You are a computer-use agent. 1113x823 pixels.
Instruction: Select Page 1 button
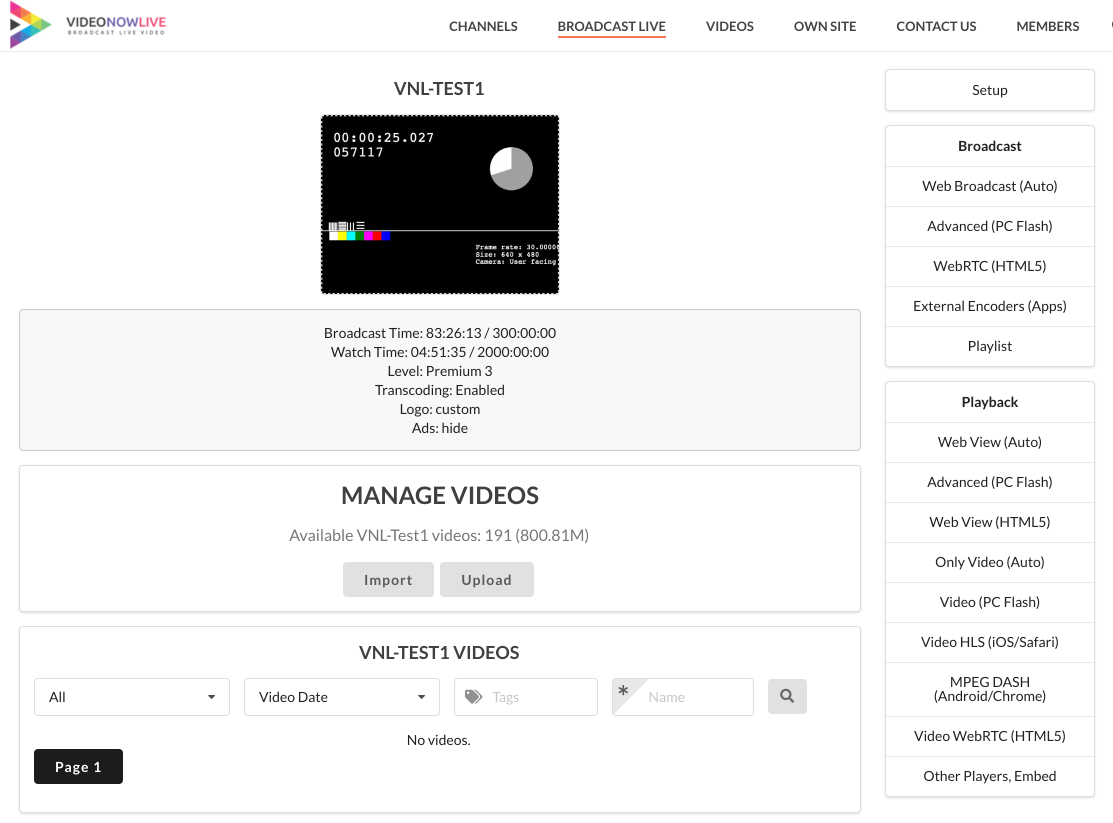click(78, 766)
